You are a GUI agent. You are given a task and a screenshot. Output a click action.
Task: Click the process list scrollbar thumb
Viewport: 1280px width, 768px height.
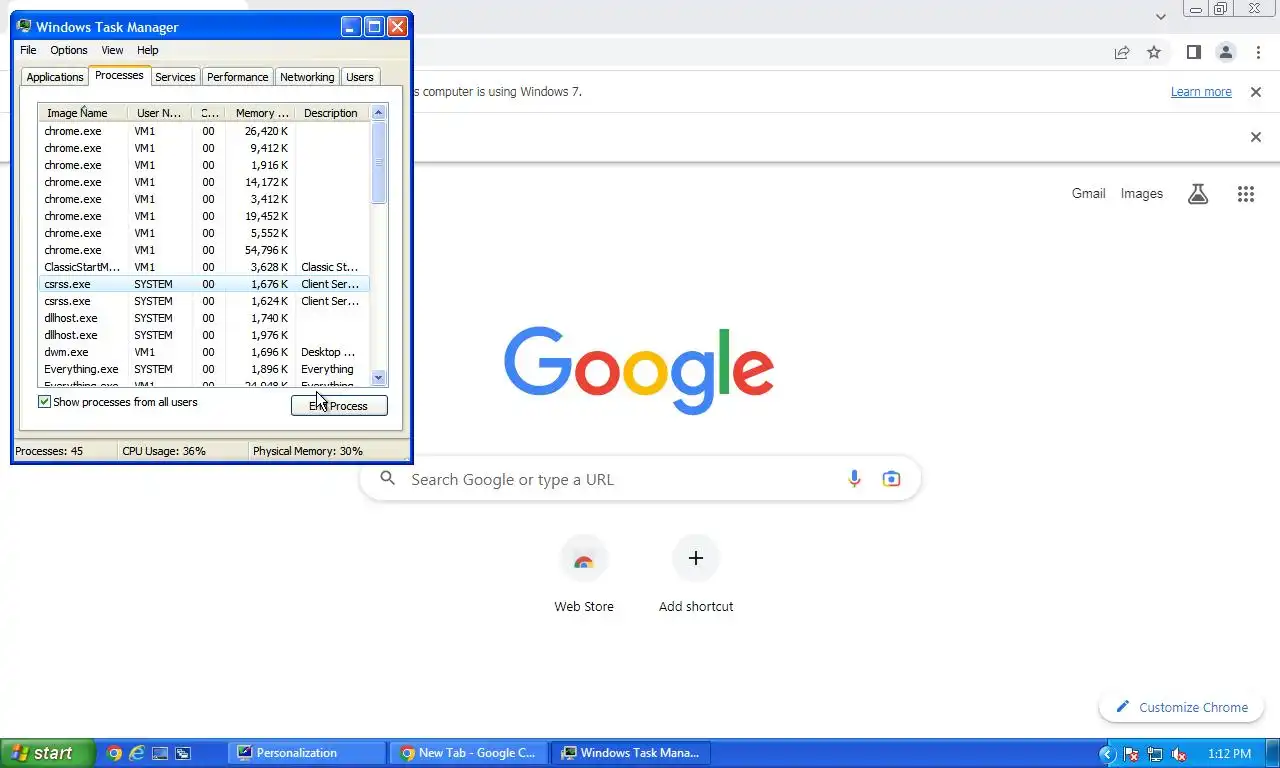click(379, 162)
